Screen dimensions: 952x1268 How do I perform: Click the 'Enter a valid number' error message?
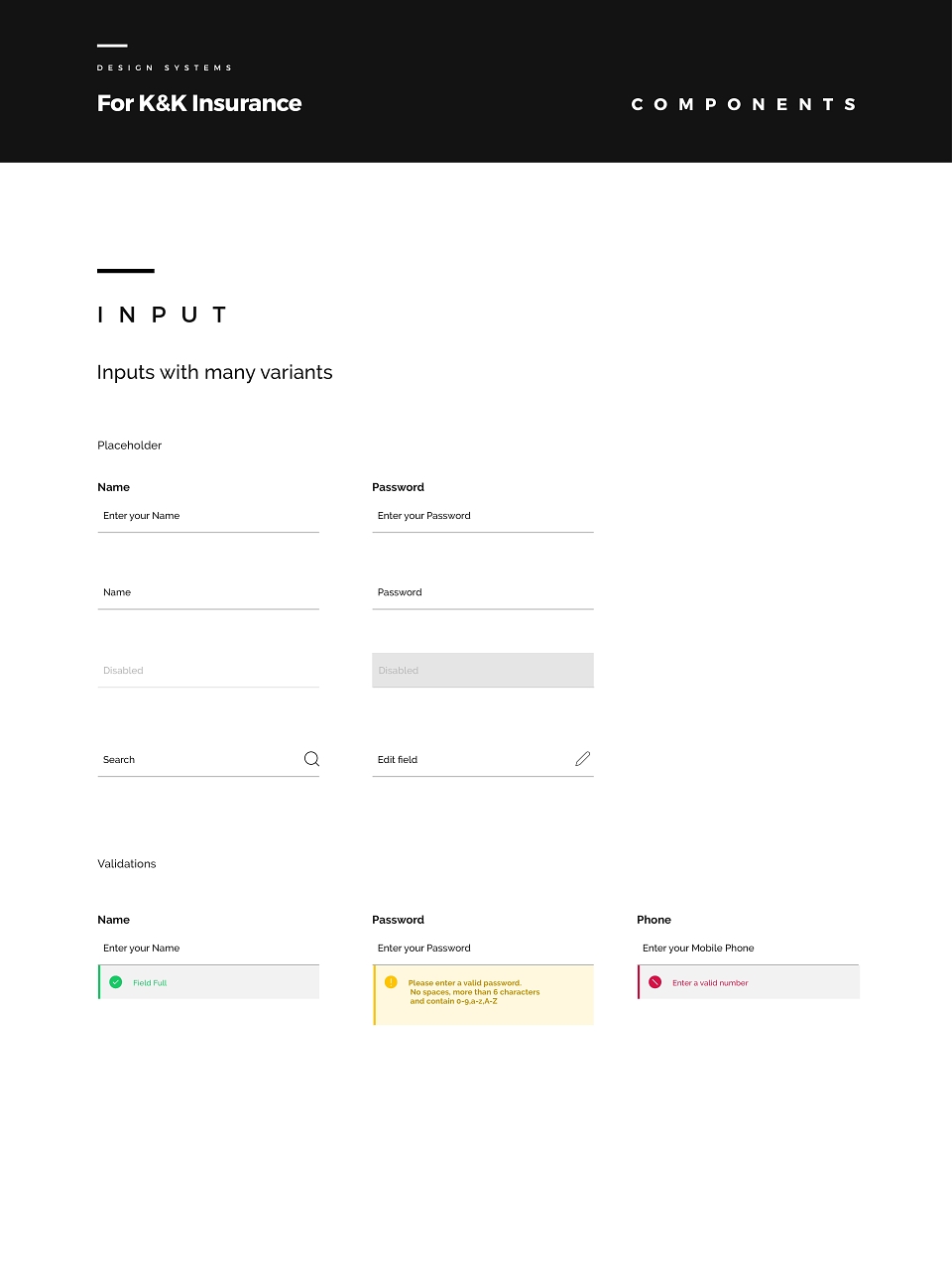click(x=710, y=983)
